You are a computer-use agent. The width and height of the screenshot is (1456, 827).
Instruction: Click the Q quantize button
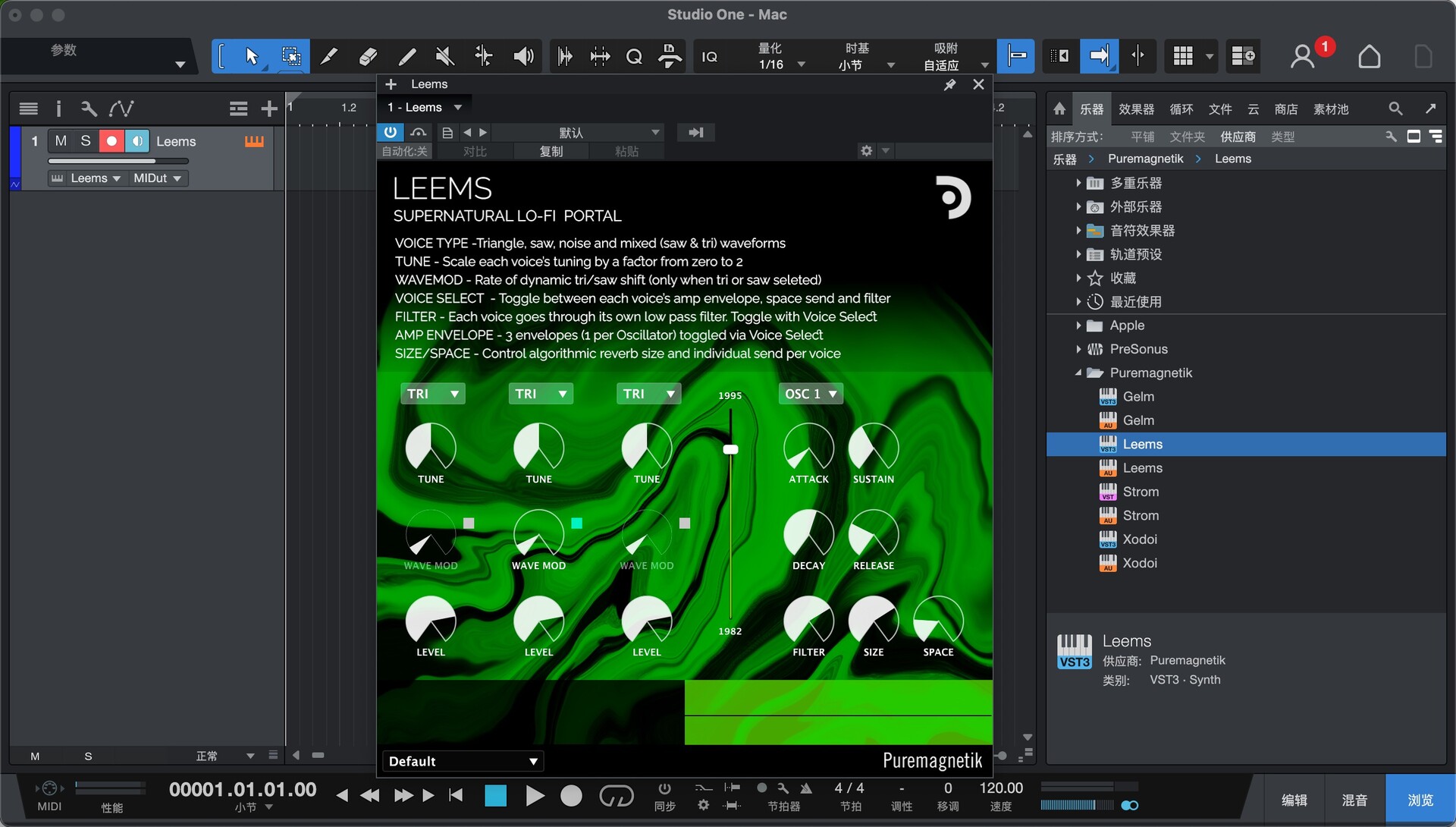[x=634, y=57]
